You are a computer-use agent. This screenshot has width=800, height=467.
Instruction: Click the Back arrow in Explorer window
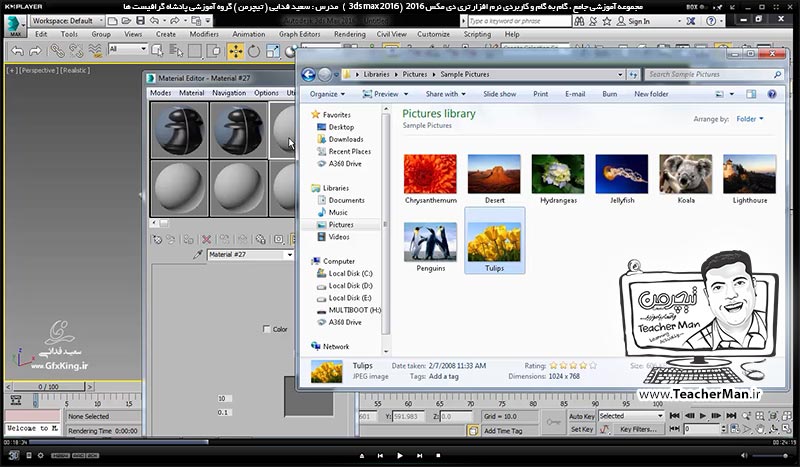(308, 75)
